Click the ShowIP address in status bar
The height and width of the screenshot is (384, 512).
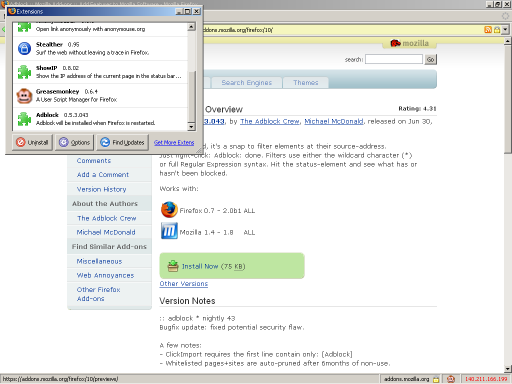point(486,379)
